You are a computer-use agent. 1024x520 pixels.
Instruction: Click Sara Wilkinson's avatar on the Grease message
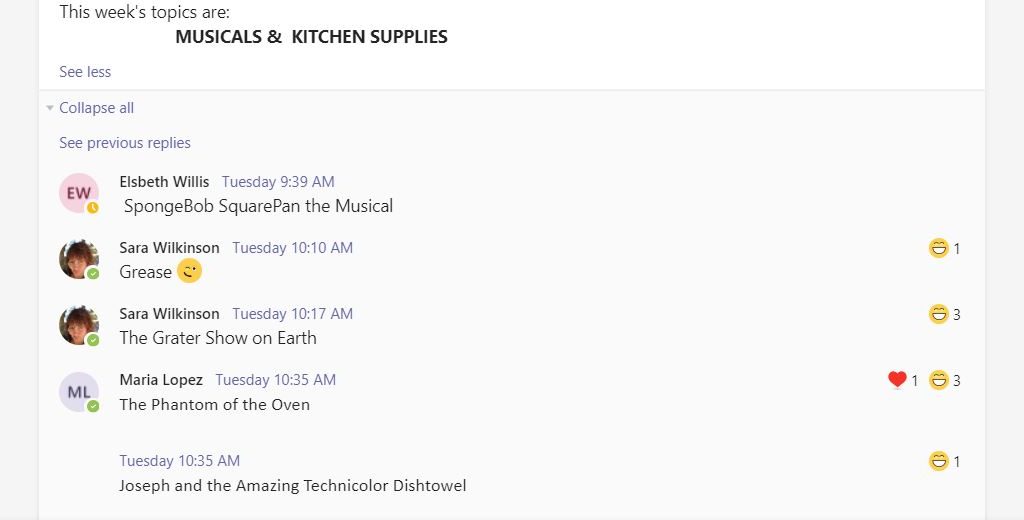coord(79,259)
